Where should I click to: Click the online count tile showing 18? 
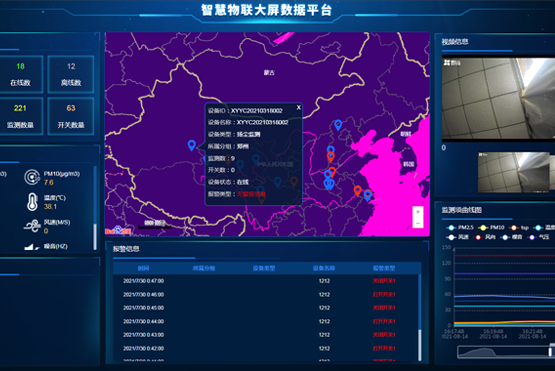click(x=21, y=74)
